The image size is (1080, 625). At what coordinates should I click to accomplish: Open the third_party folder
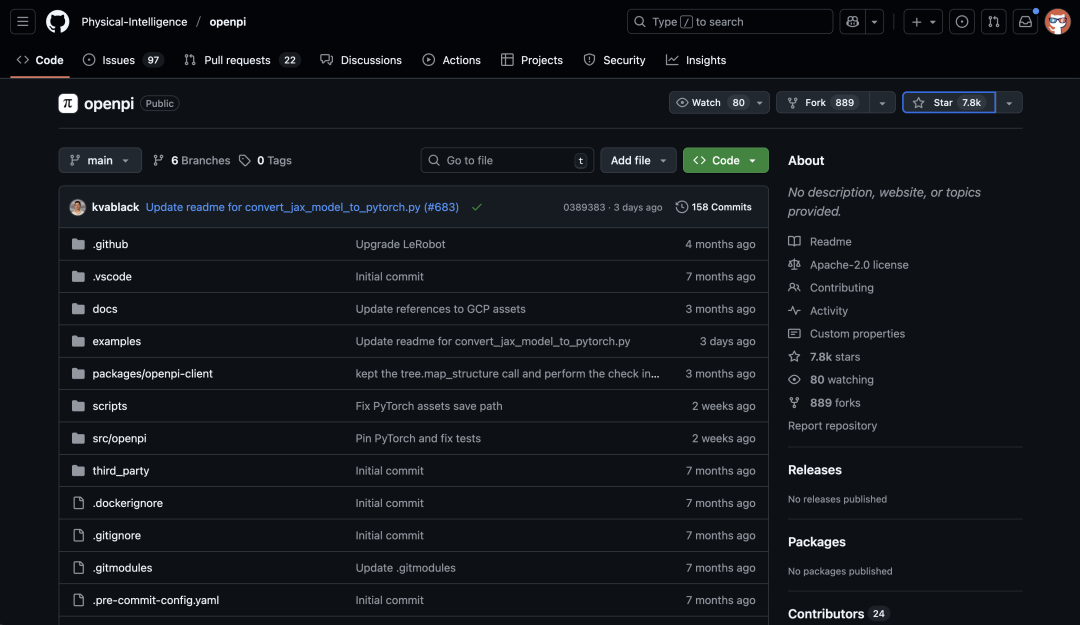(121, 471)
